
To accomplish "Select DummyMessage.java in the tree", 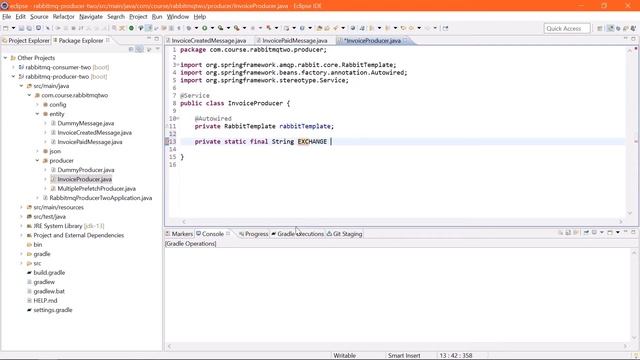I will click(86, 123).
